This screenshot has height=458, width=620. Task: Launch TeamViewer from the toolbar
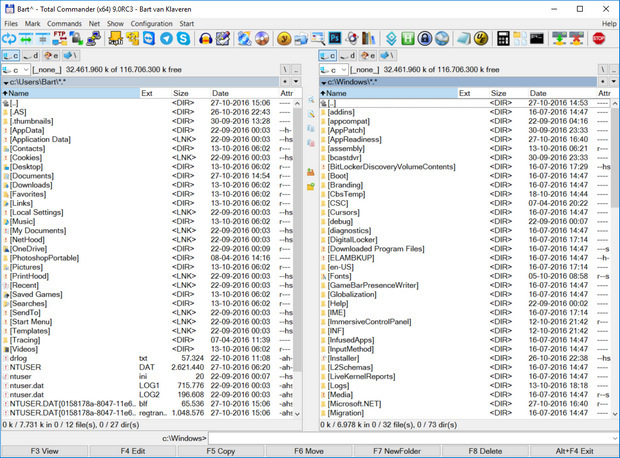149,39
